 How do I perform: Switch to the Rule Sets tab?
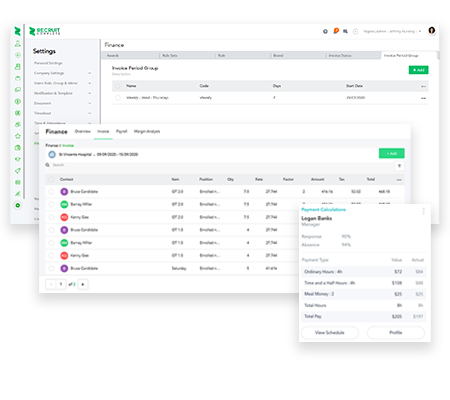[x=187, y=55]
